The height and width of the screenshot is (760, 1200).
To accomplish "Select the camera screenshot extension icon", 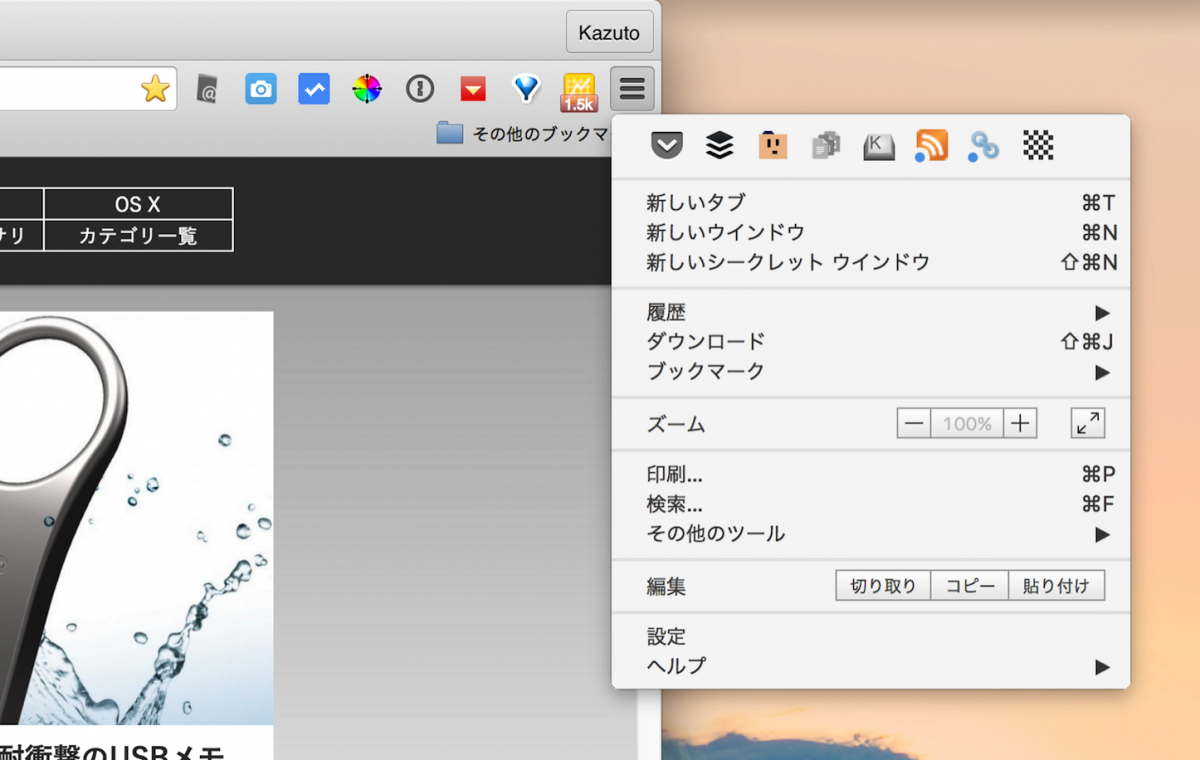I will [x=261, y=88].
